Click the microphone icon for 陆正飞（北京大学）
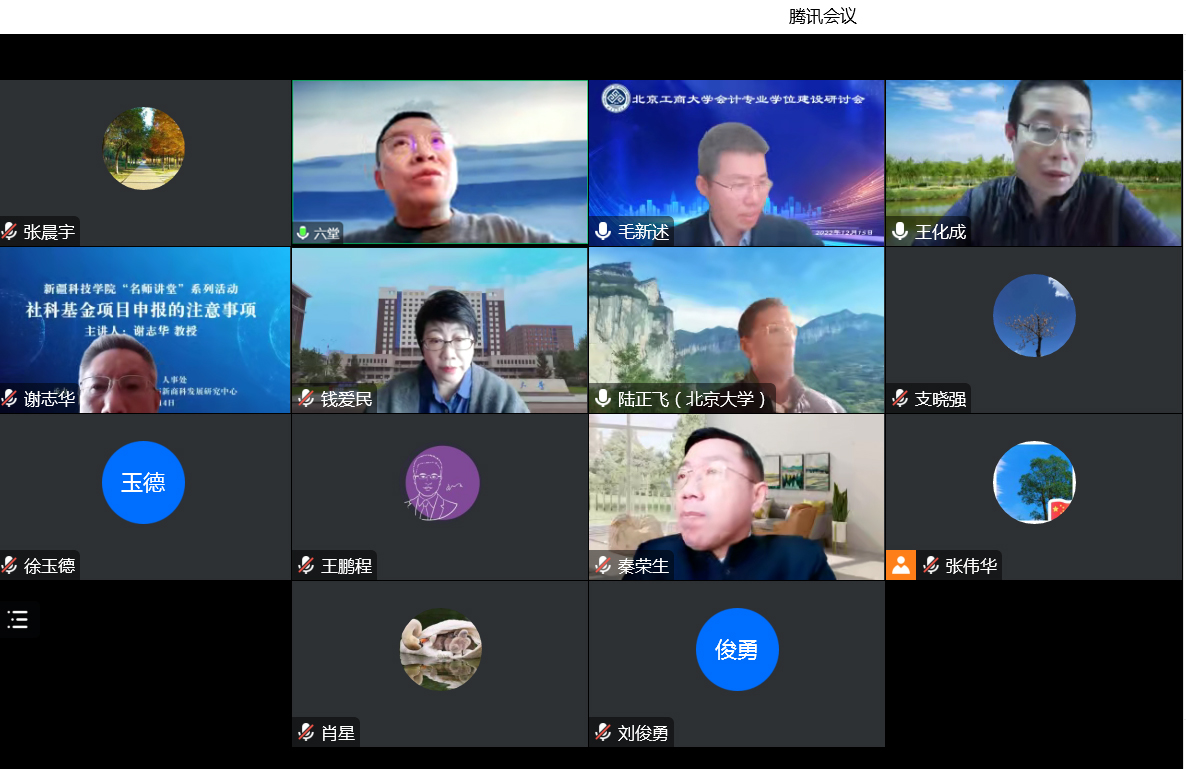 (603, 398)
